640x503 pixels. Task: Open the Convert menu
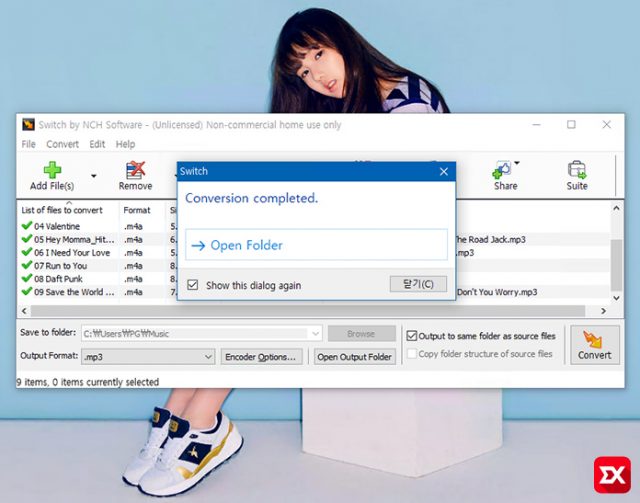62,144
